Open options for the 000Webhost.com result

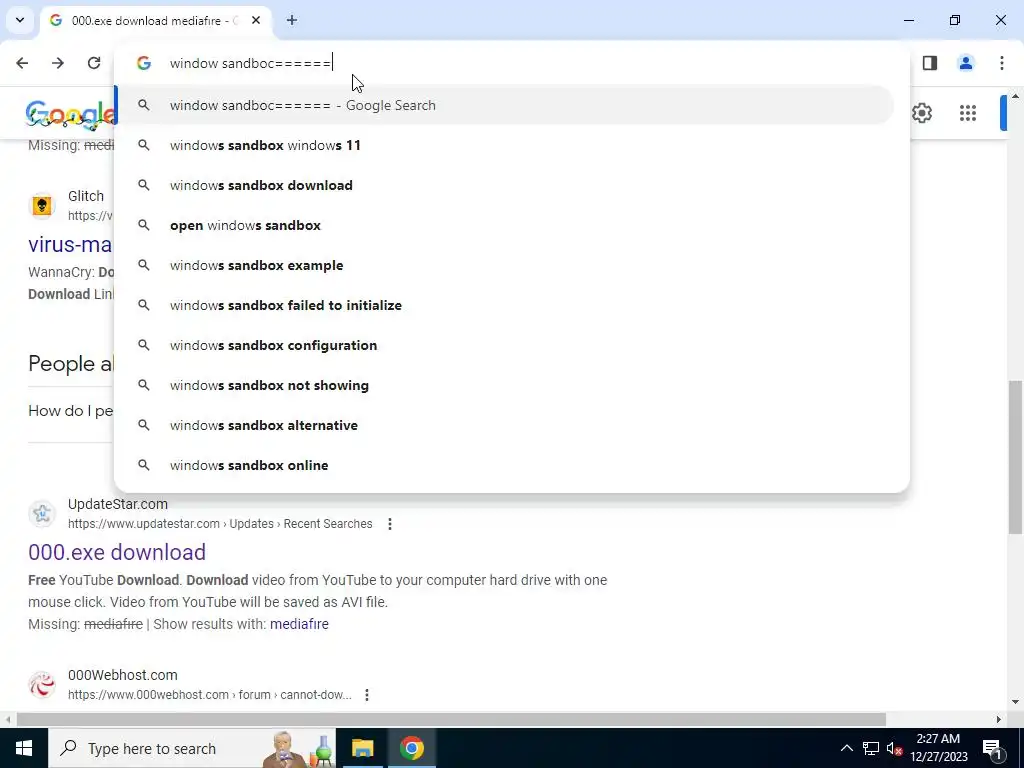367,695
